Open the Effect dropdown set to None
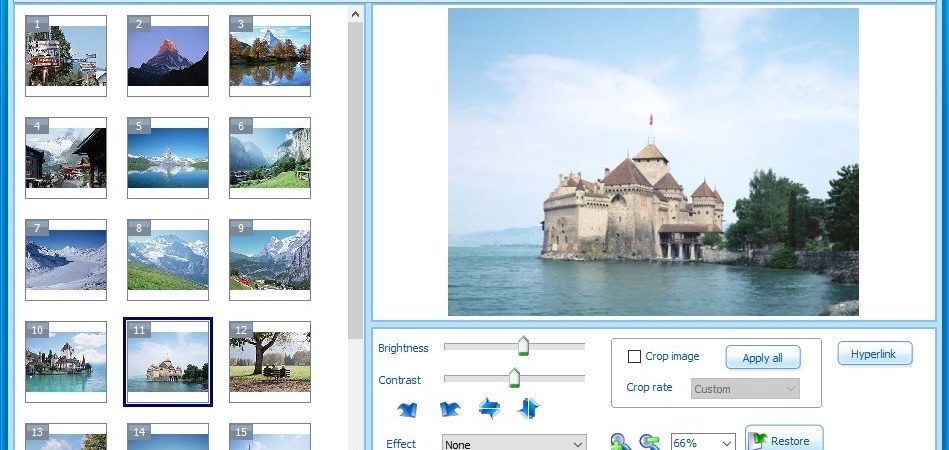 click(x=514, y=444)
